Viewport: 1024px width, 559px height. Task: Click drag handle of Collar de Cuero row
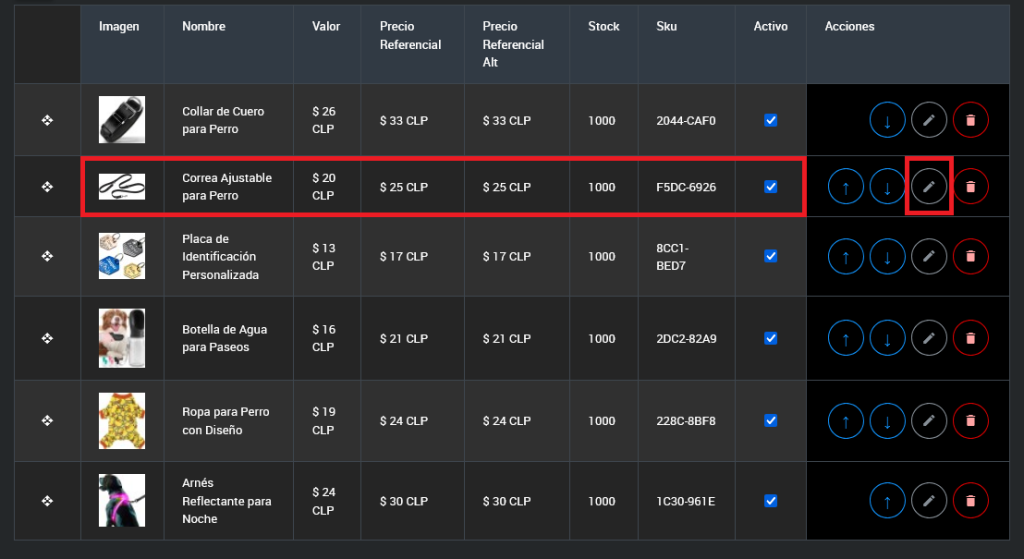(x=47, y=121)
